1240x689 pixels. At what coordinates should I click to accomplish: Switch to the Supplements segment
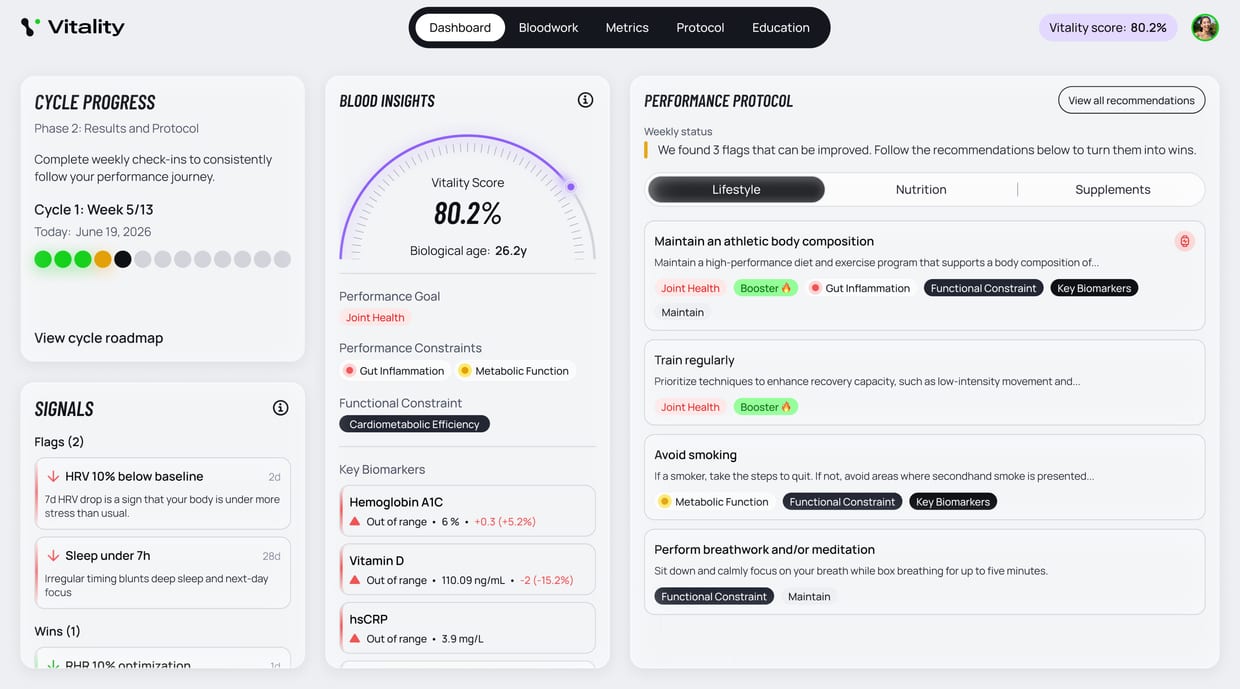pyautogui.click(x=1112, y=189)
